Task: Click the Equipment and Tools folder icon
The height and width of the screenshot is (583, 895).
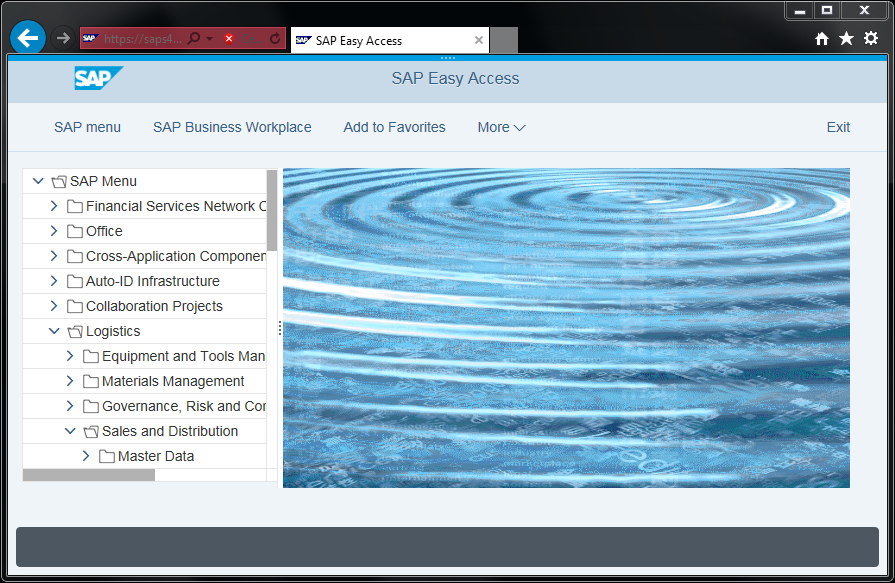Action: point(91,356)
